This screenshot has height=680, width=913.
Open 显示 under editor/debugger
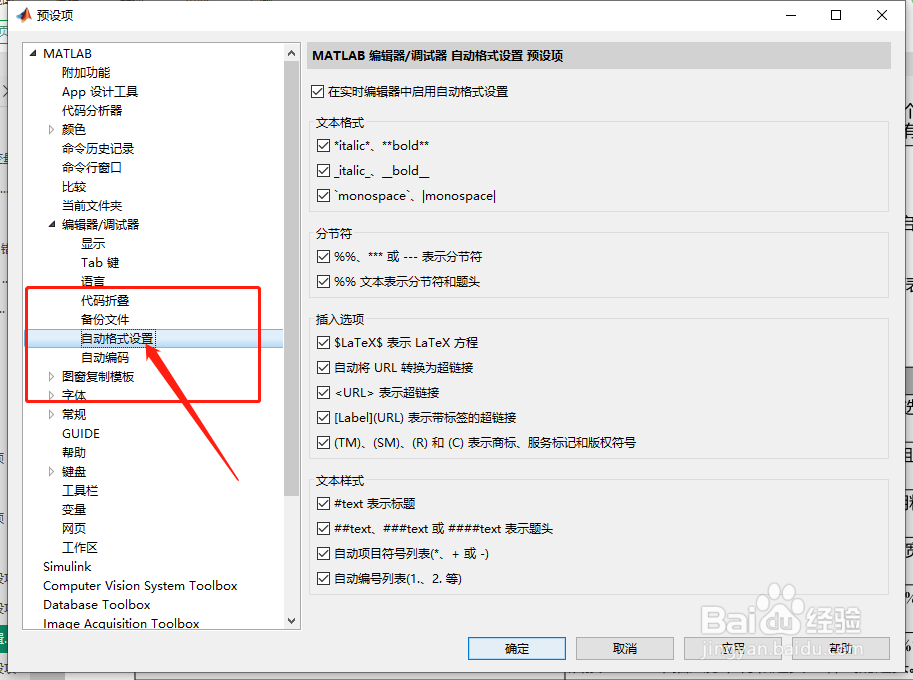(93, 243)
